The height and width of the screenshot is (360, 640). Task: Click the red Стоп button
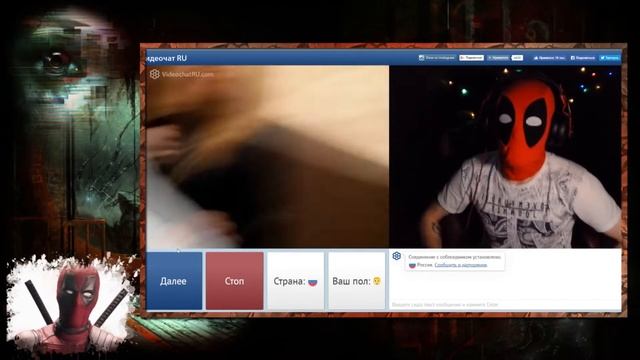click(235, 281)
